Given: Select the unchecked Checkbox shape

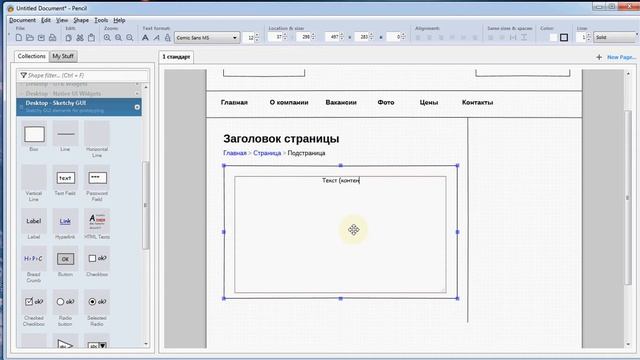Looking at the screenshot, I should (x=97, y=262).
